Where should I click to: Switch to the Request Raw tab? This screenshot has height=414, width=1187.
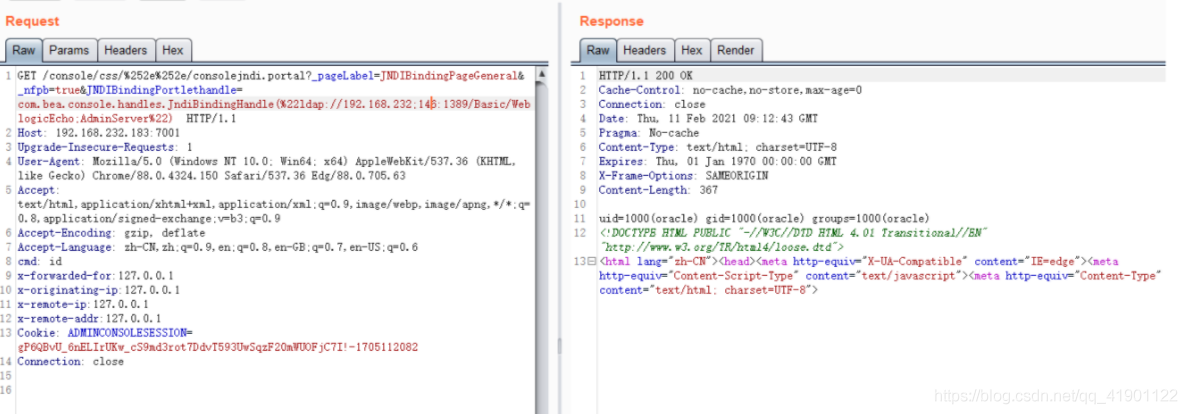coord(23,51)
